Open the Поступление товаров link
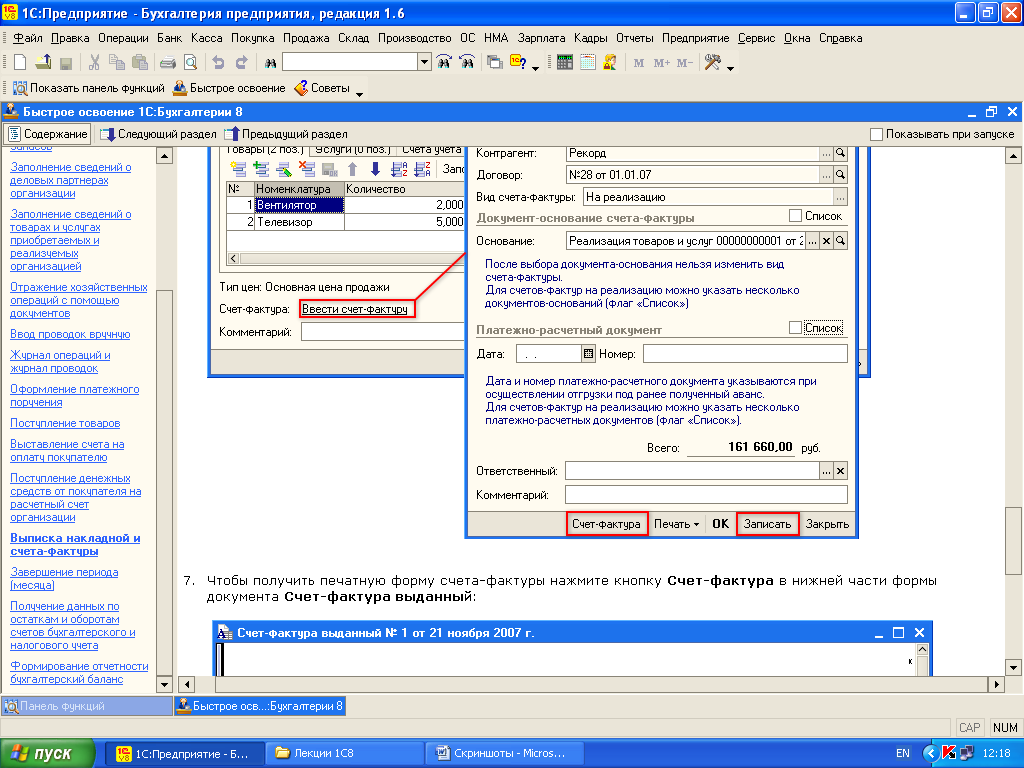1024x768 pixels. pos(65,423)
